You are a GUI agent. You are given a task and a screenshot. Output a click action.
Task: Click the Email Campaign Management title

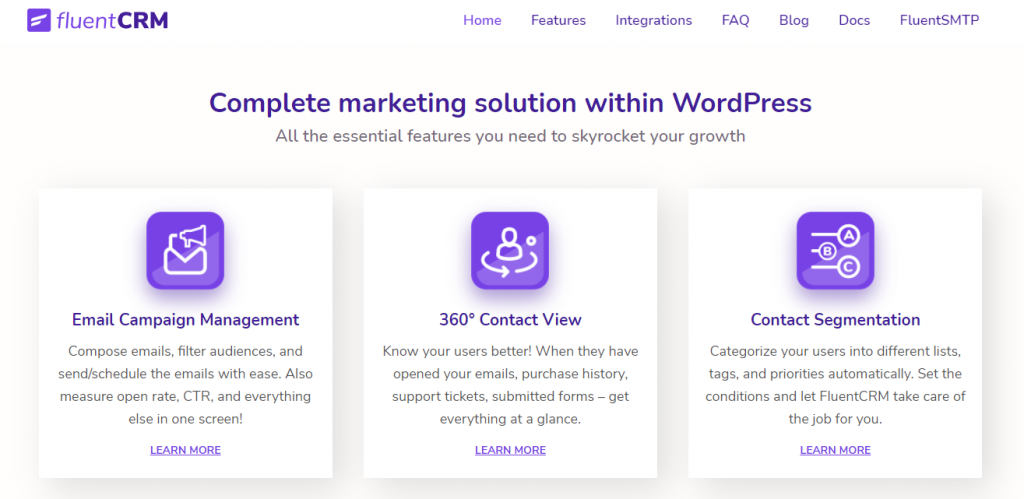tap(185, 320)
